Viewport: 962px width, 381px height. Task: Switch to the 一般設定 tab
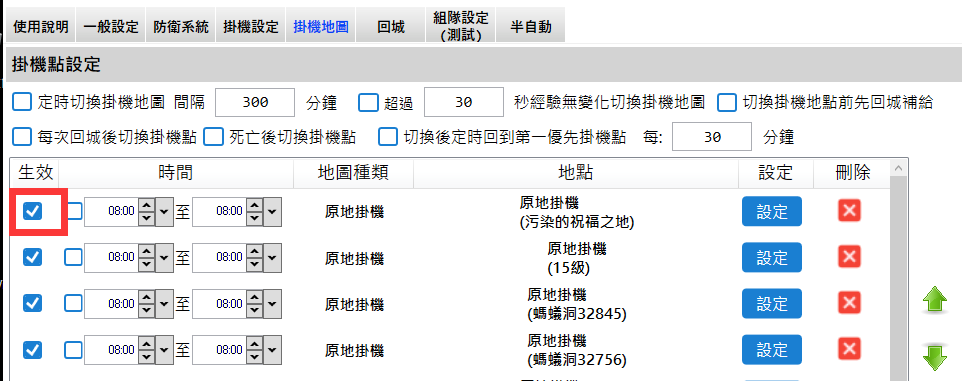click(x=111, y=26)
